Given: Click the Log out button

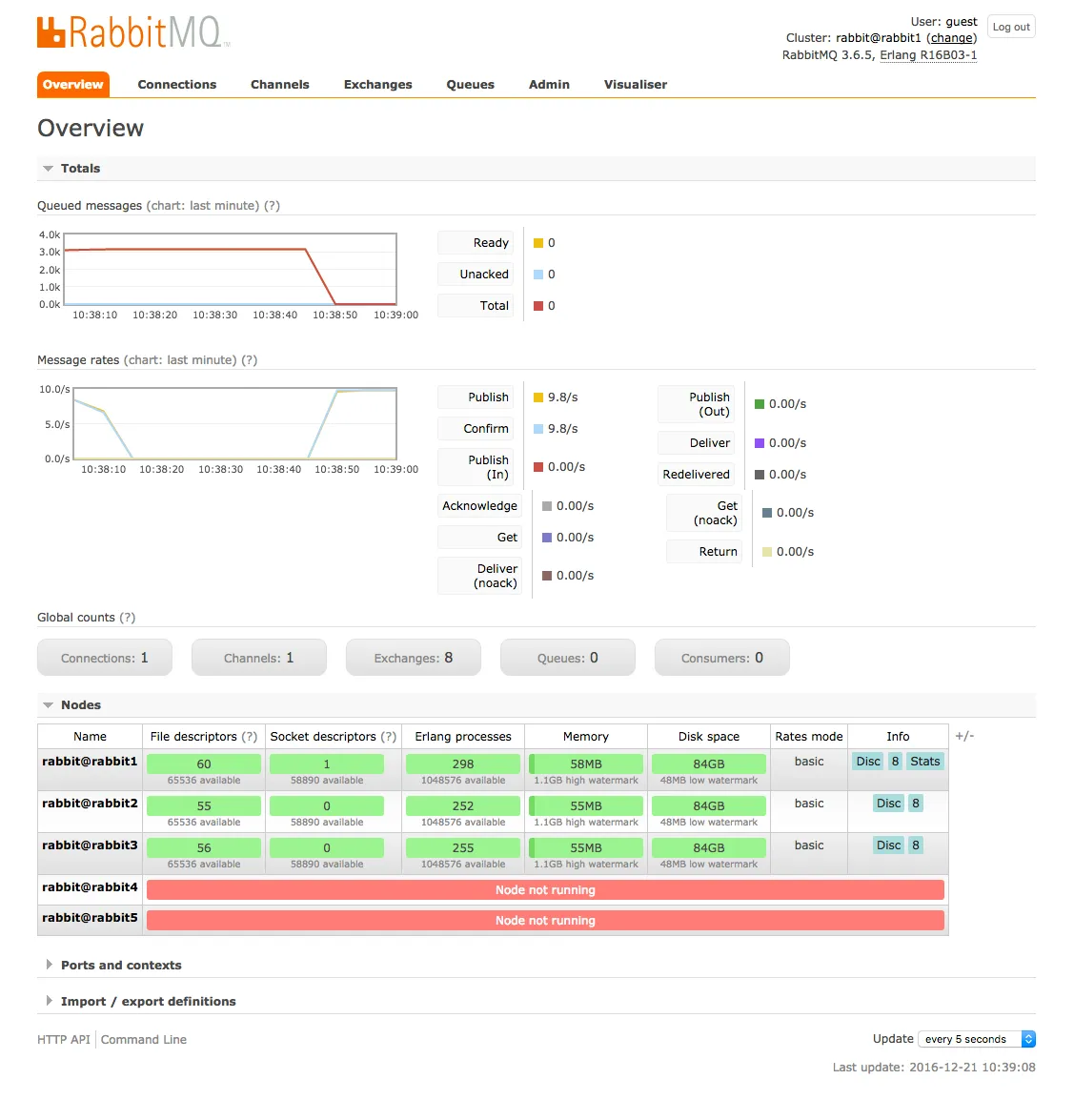Looking at the screenshot, I should pyautogui.click(x=1011, y=27).
